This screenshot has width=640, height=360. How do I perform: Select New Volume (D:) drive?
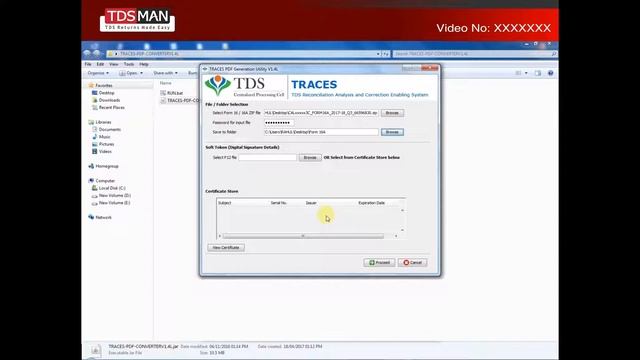pyautogui.click(x=115, y=195)
